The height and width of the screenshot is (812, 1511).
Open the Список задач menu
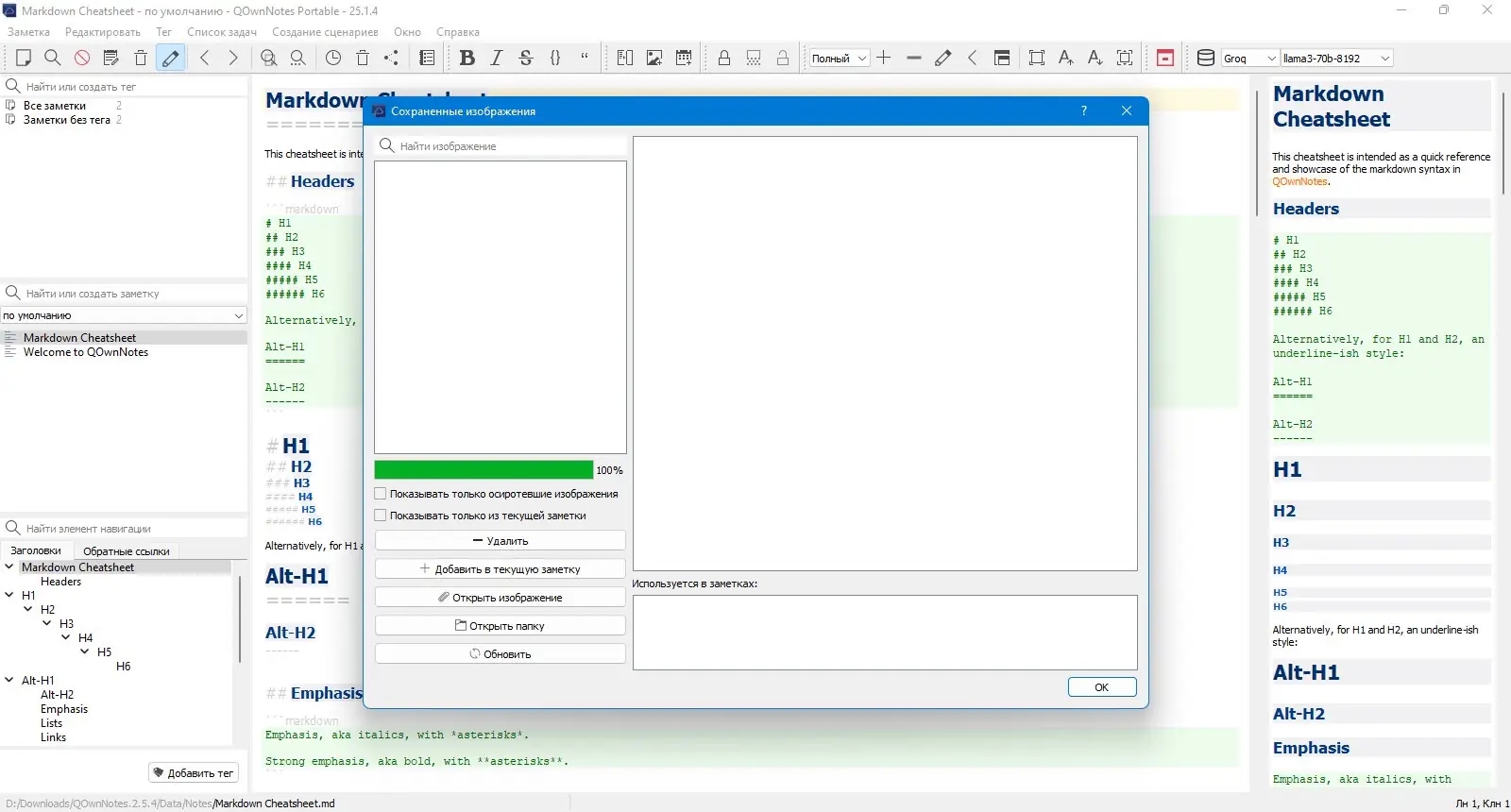(x=222, y=32)
